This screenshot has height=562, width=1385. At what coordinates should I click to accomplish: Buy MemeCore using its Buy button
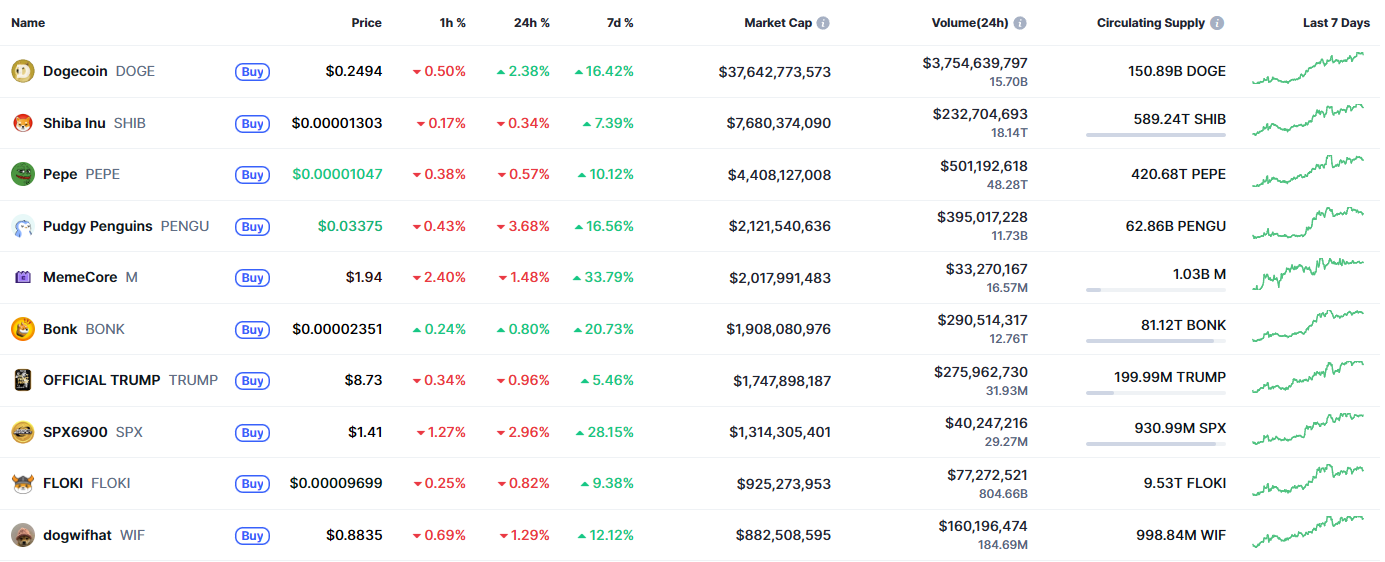(253, 278)
